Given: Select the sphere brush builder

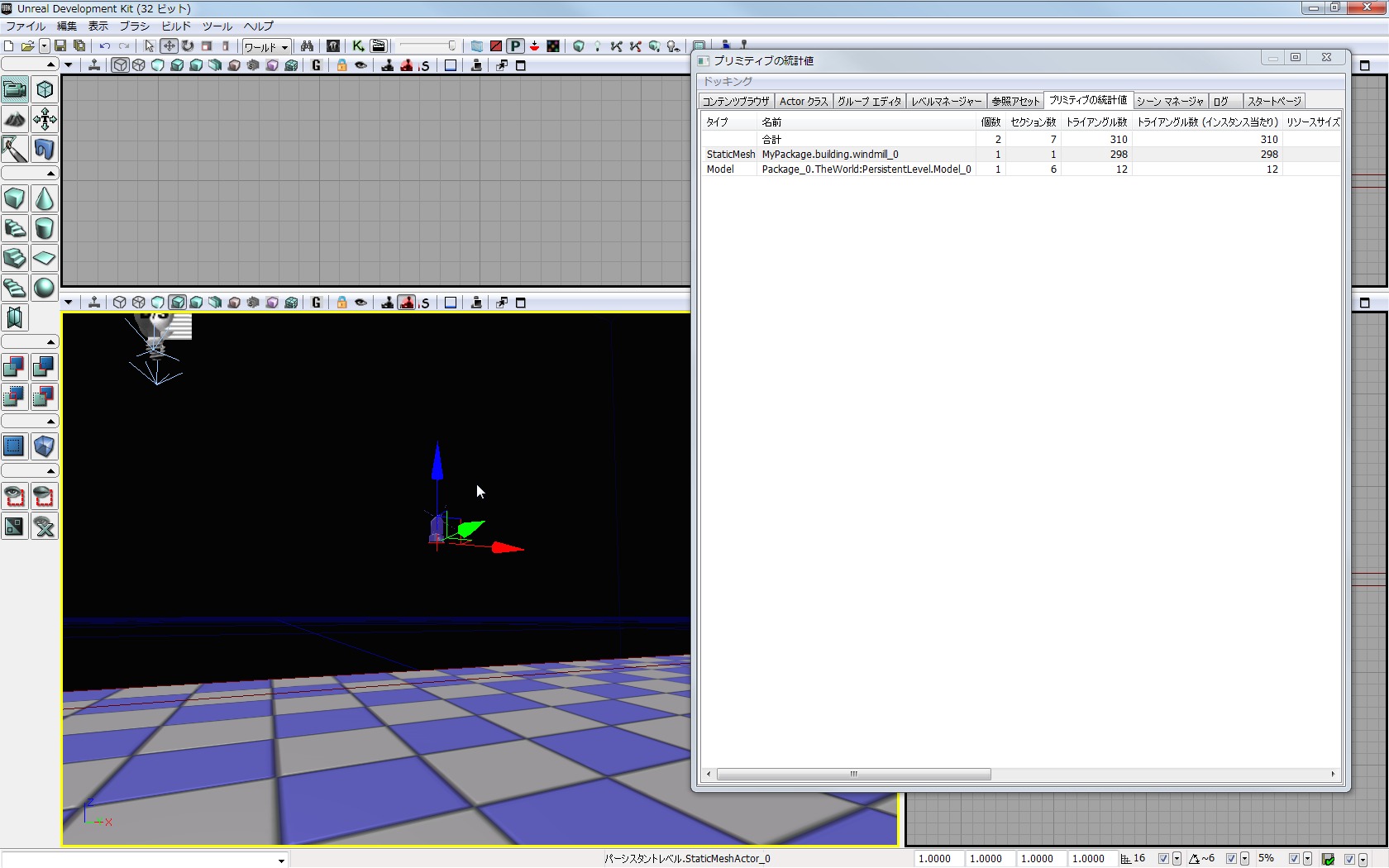Looking at the screenshot, I should pyautogui.click(x=45, y=288).
